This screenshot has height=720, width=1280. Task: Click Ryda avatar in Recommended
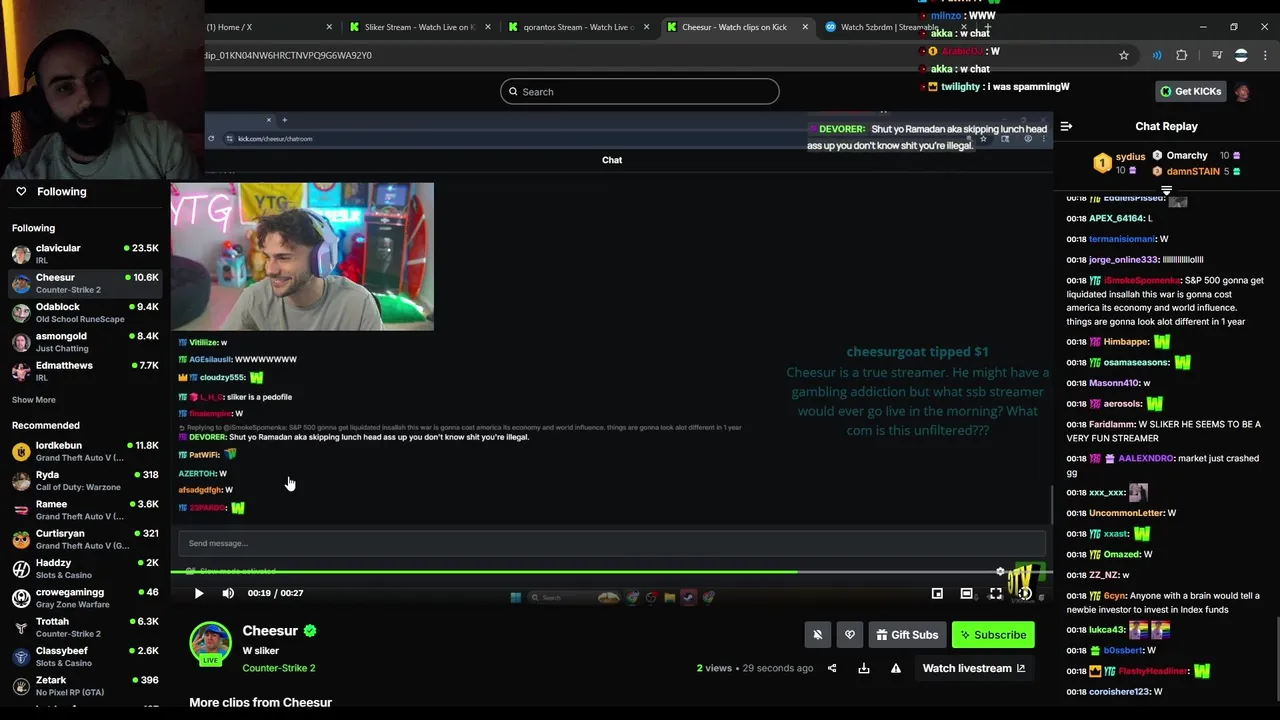point(21,481)
